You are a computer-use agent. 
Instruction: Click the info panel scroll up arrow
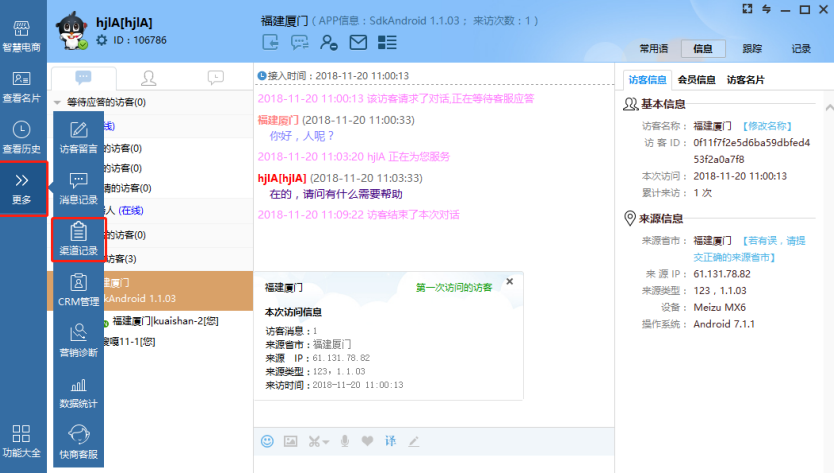(829, 107)
